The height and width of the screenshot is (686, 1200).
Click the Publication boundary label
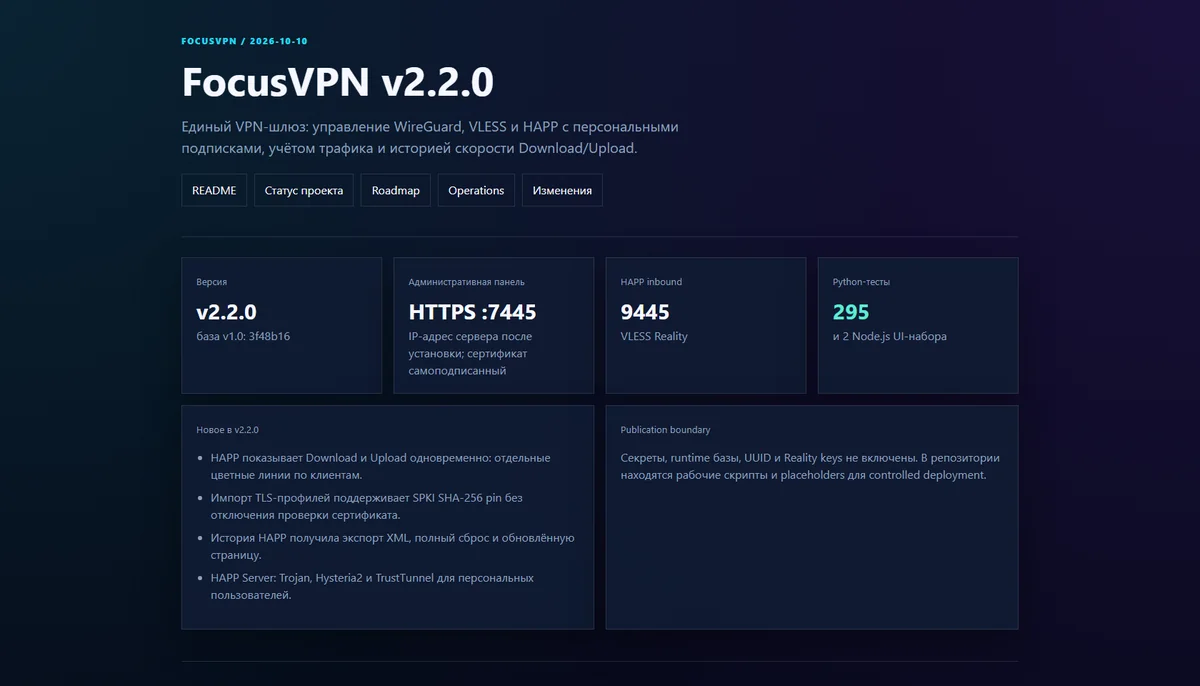(665, 430)
